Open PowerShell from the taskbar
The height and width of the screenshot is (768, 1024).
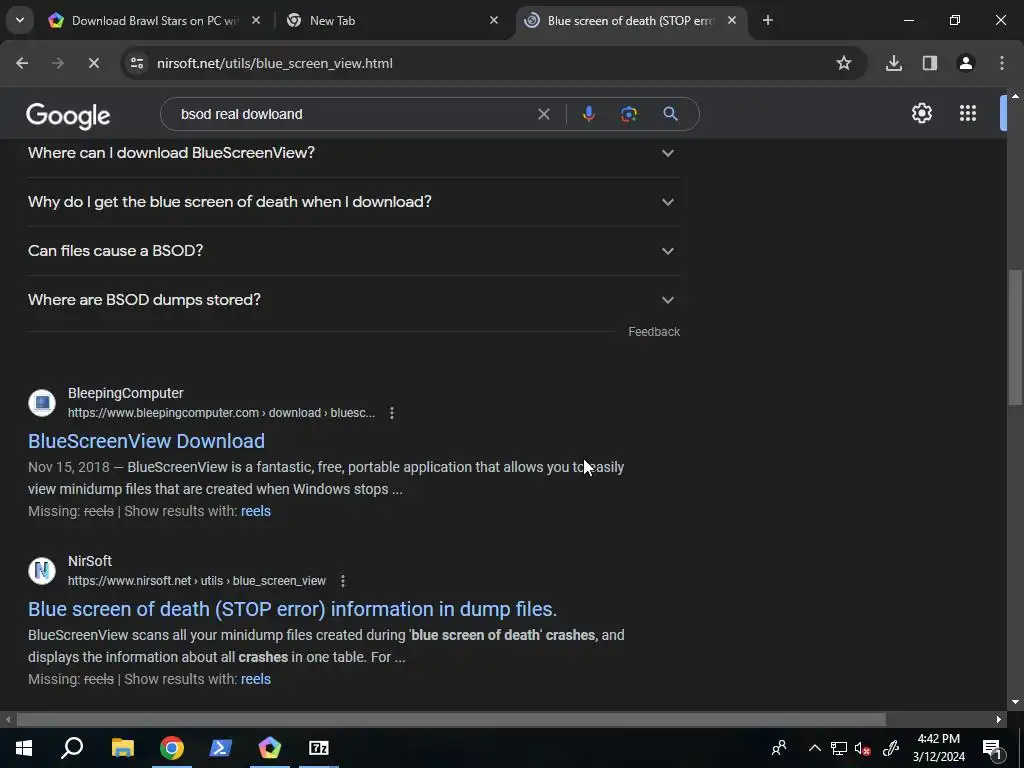pos(221,748)
